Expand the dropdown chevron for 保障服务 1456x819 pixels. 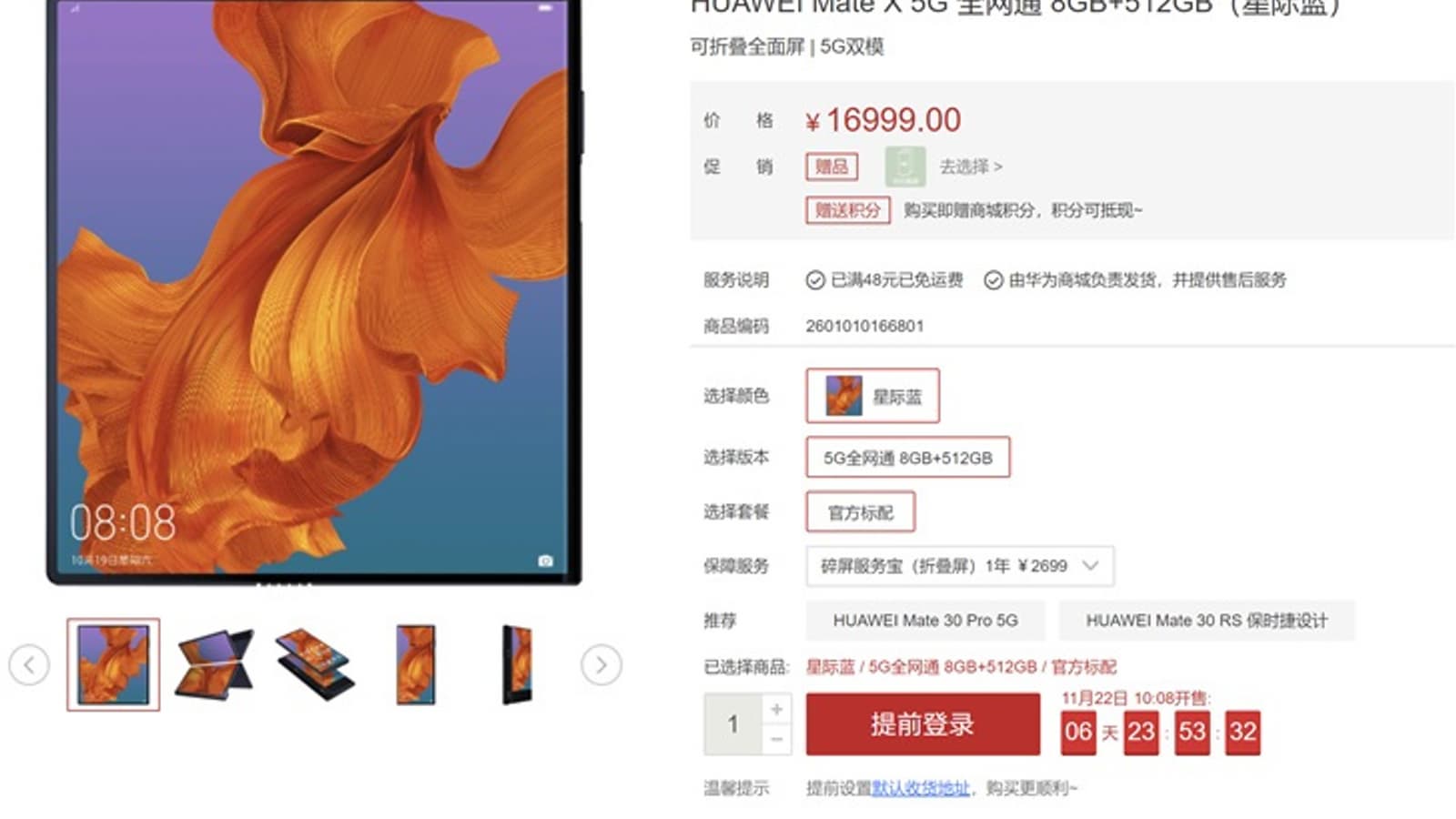[x=1090, y=566]
